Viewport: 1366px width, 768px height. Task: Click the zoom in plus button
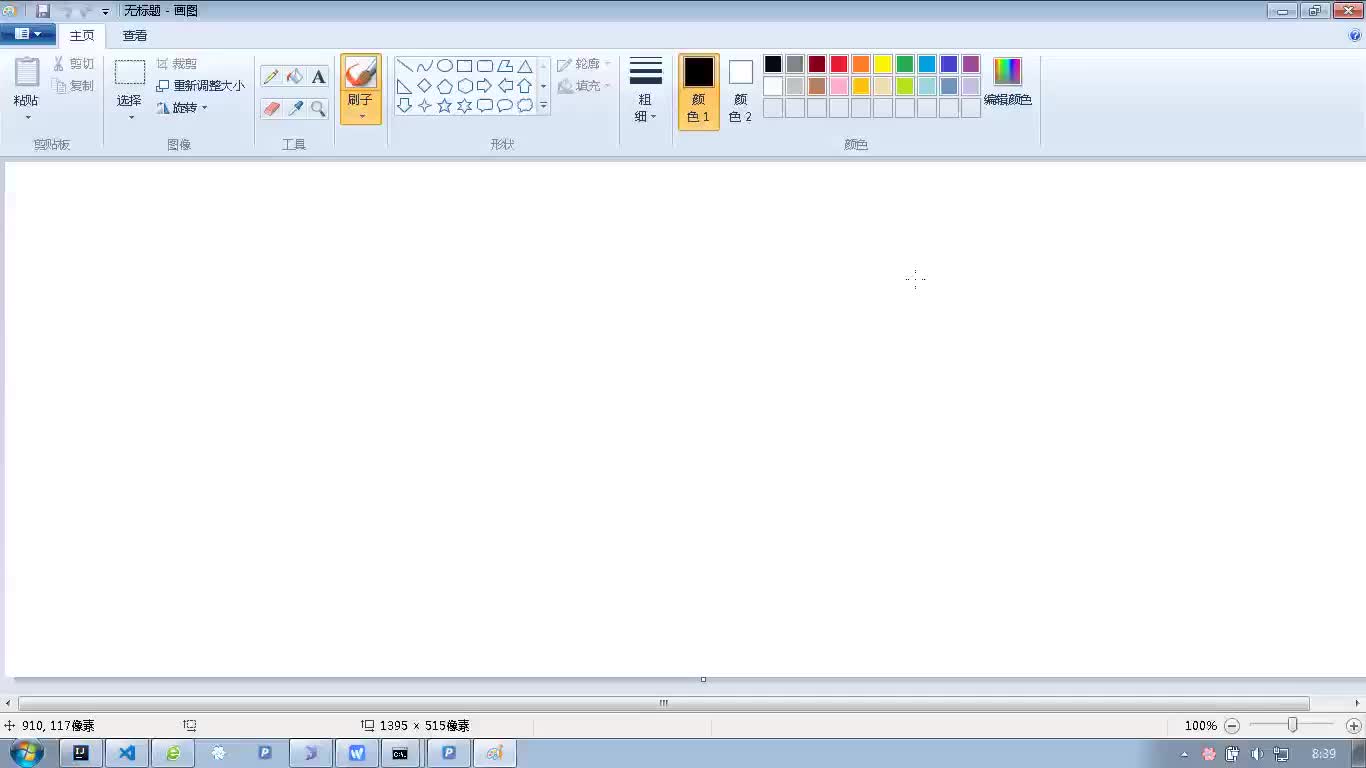pos(1354,726)
